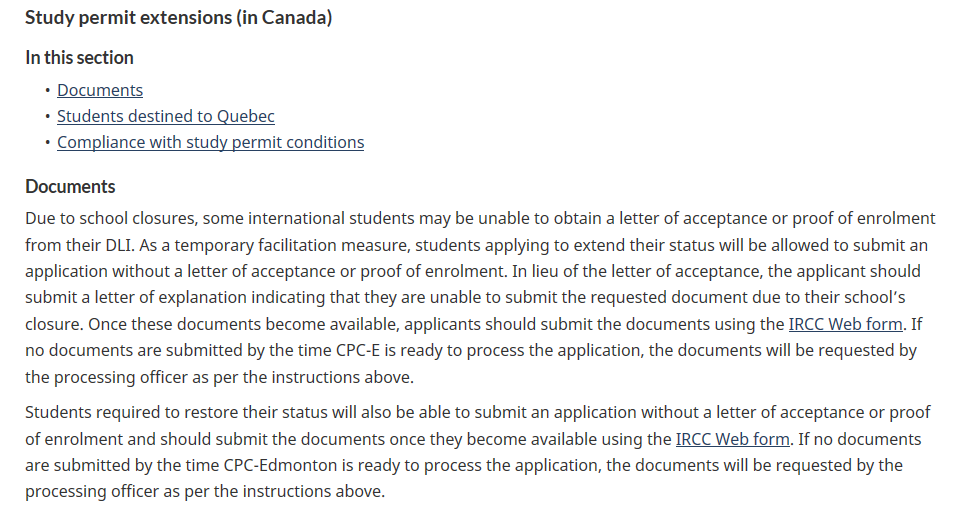Open IRCC Web form link in second paragraph
Image resolution: width=954 pixels, height=511 pixels.
click(733, 438)
